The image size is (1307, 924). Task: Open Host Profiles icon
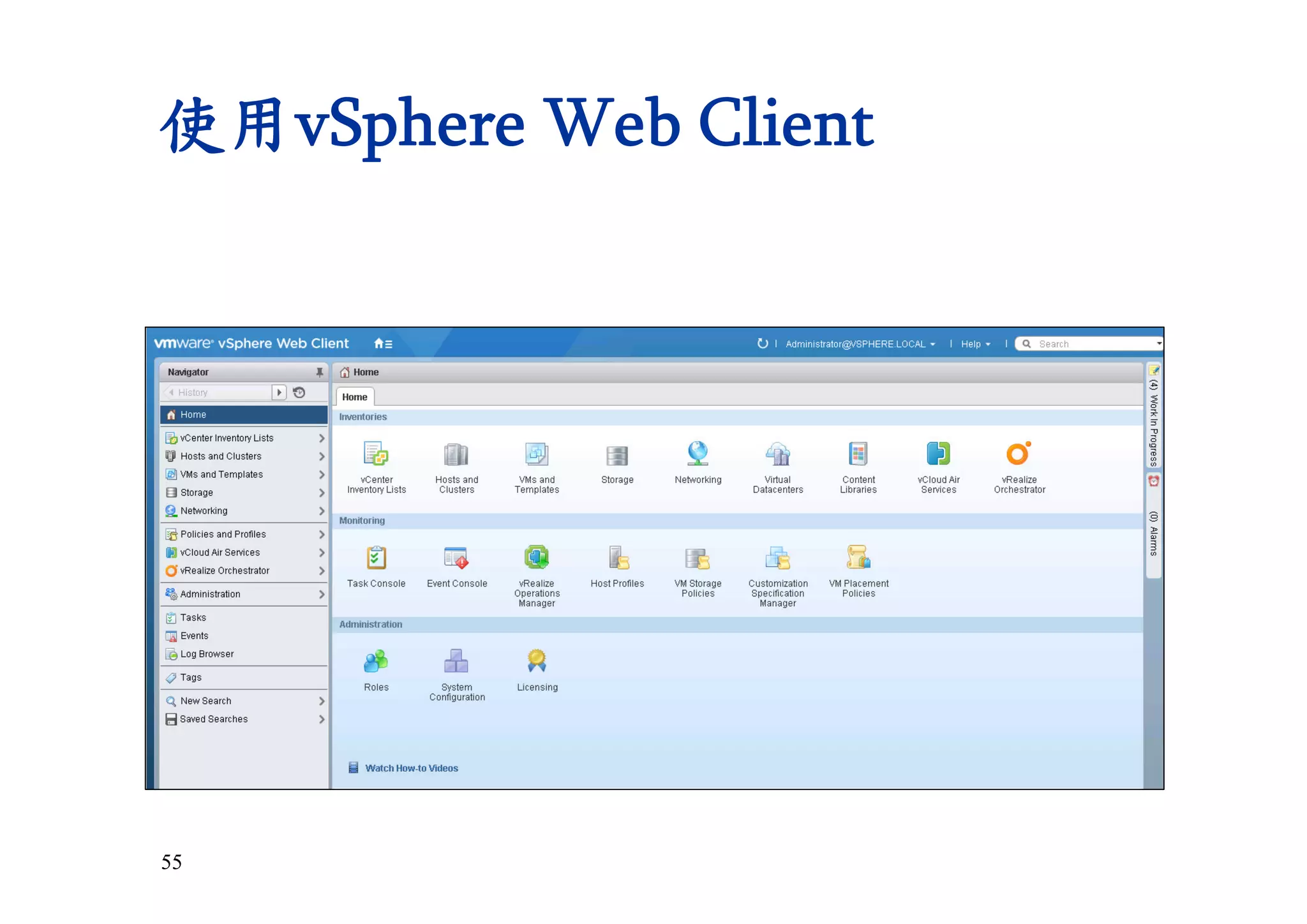(618, 558)
